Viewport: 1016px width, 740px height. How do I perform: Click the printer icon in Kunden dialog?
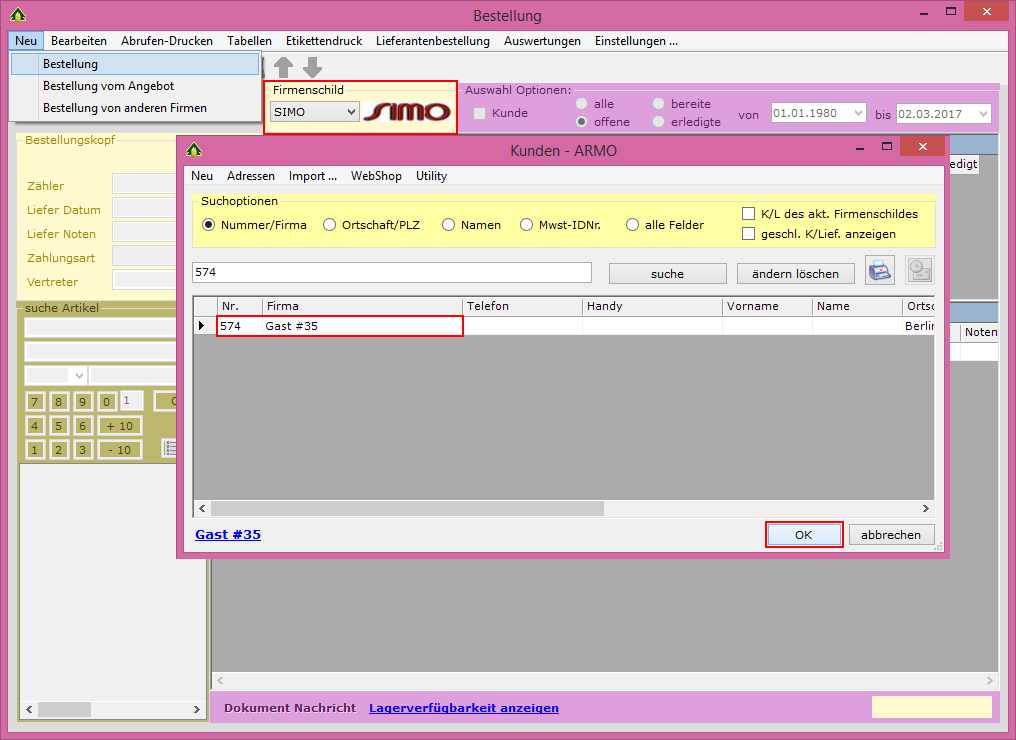[879, 271]
